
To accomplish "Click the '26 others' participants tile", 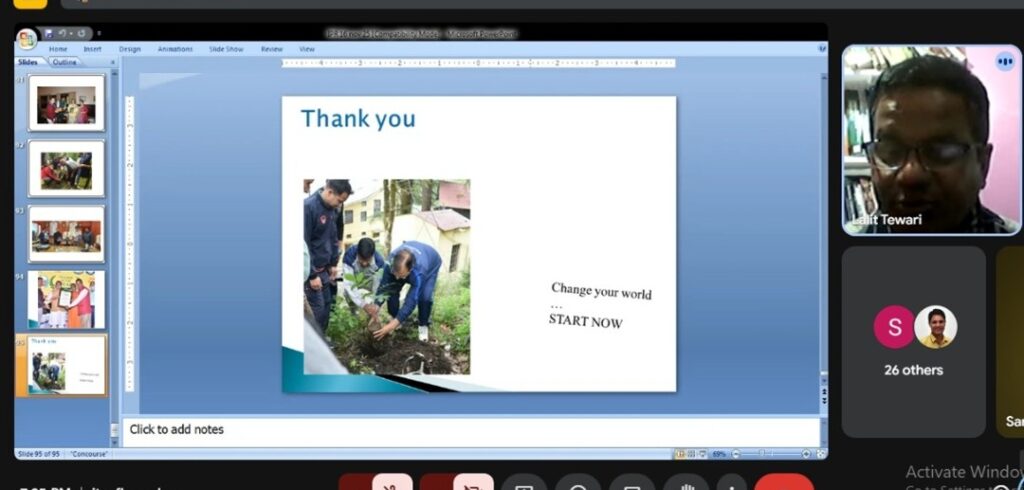I will [913, 342].
